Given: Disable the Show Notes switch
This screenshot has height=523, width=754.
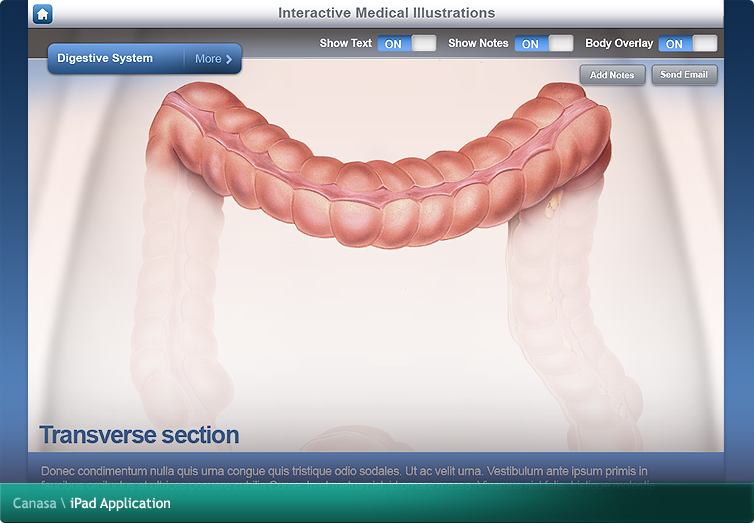Looking at the screenshot, I should tap(543, 43).
